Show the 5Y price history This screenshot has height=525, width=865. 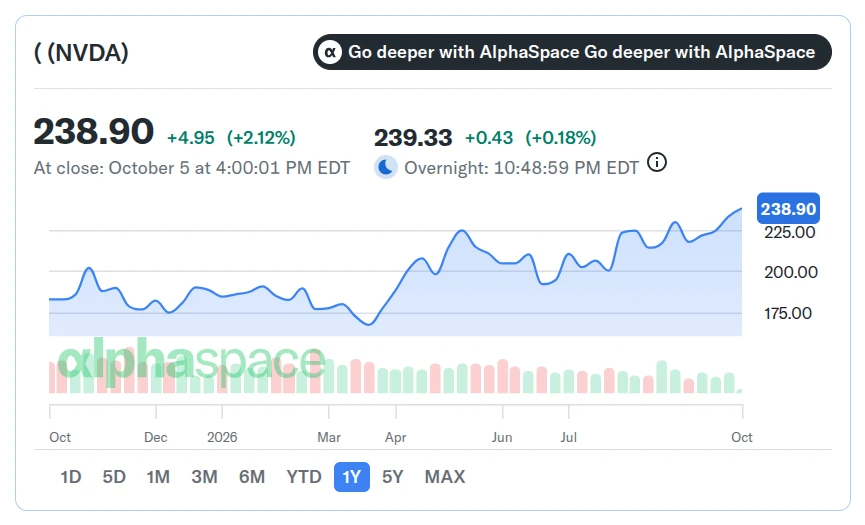click(393, 476)
